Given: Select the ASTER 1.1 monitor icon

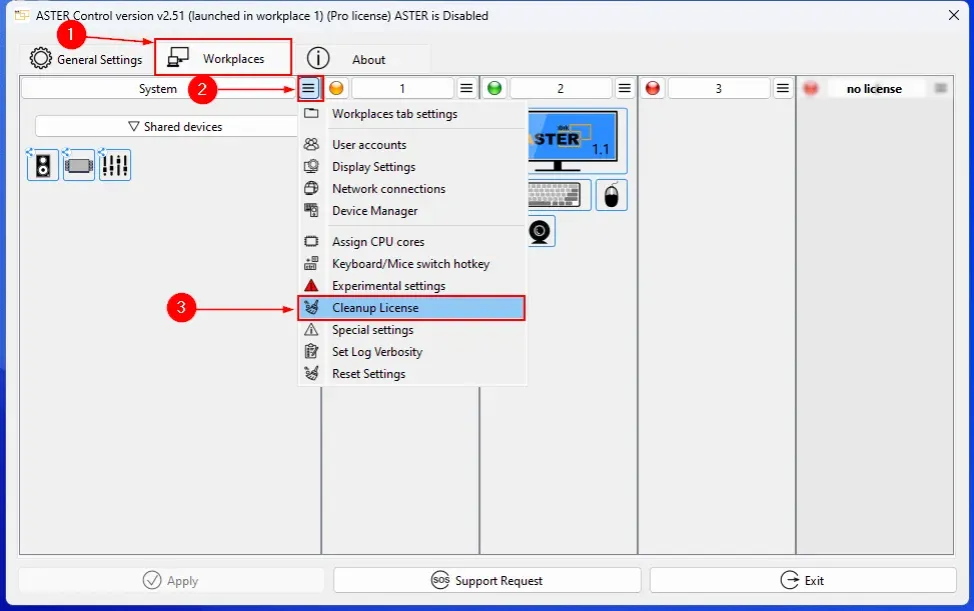Looking at the screenshot, I should (575, 137).
